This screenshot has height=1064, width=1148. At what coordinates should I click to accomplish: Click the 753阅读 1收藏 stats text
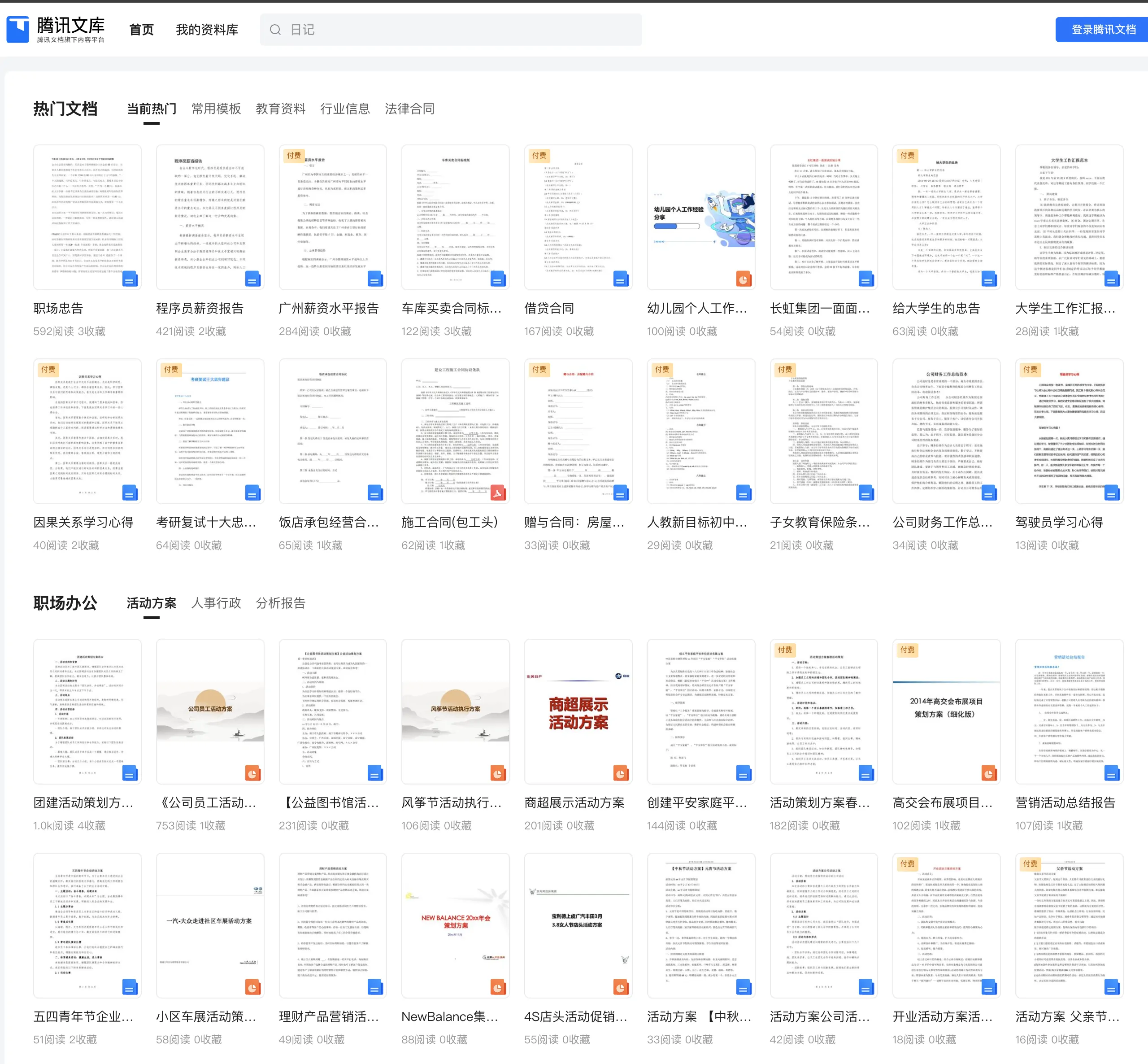[191, 826]
